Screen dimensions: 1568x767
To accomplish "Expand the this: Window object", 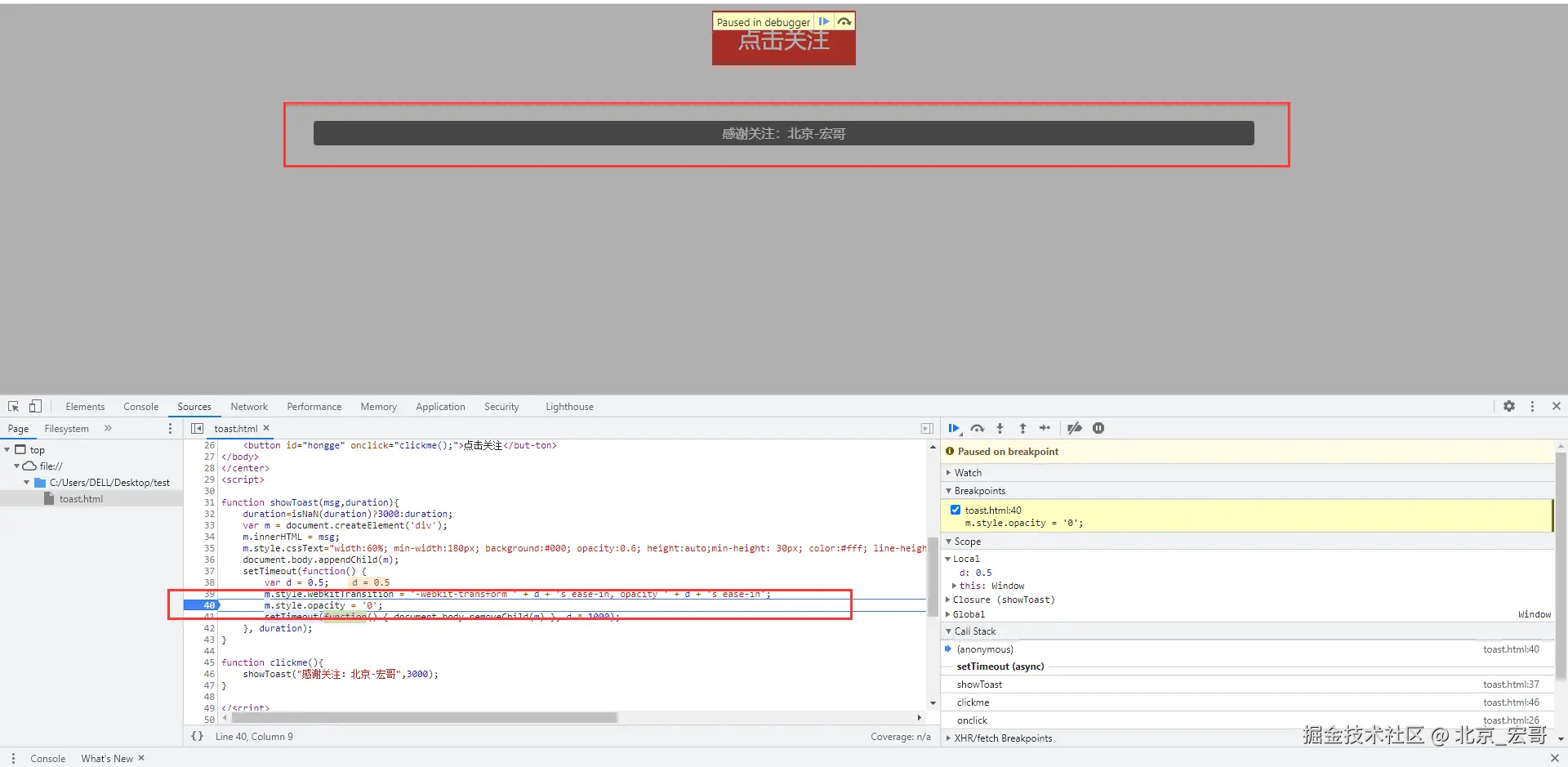I will coord(954,586).
